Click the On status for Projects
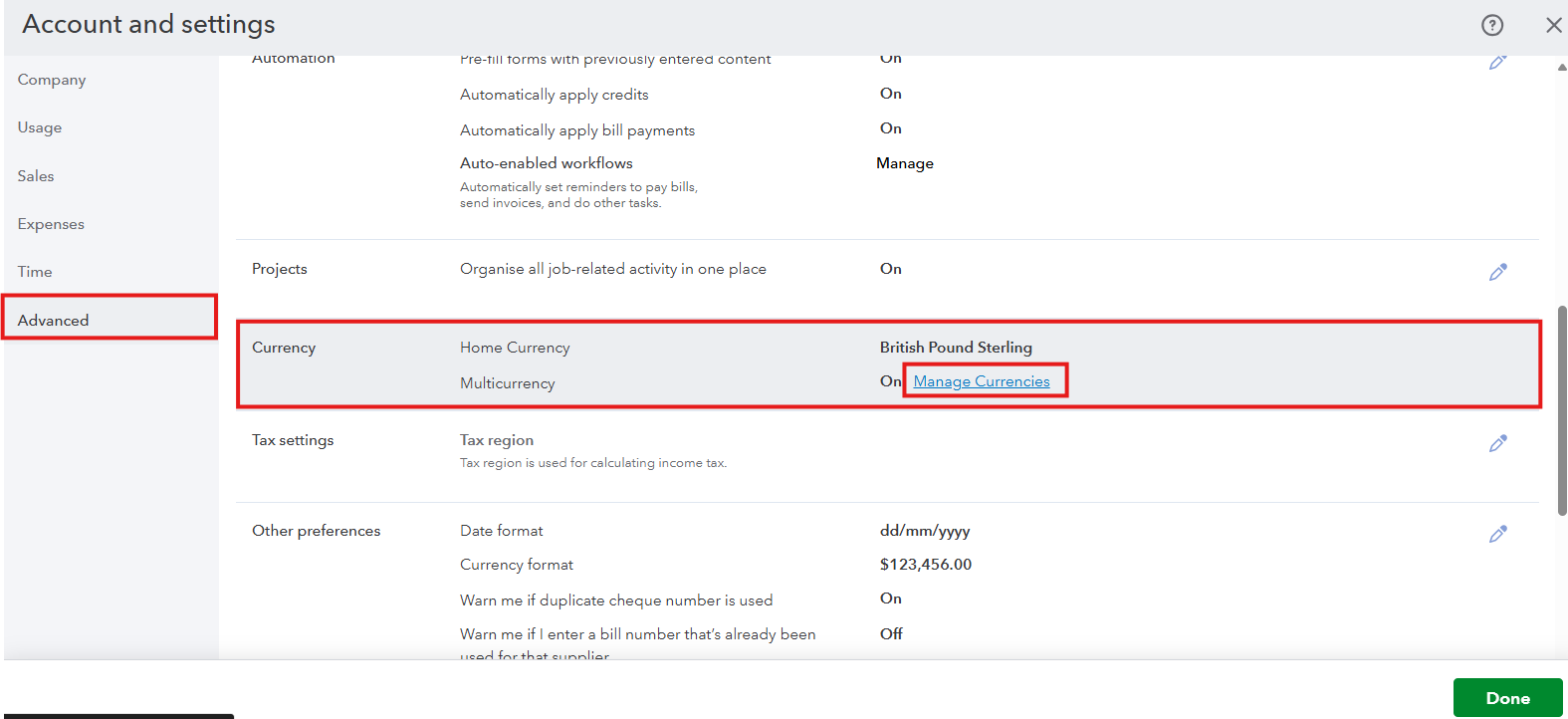The width and height of the screenshot is (1568, 719). click(x=890, y=269)
